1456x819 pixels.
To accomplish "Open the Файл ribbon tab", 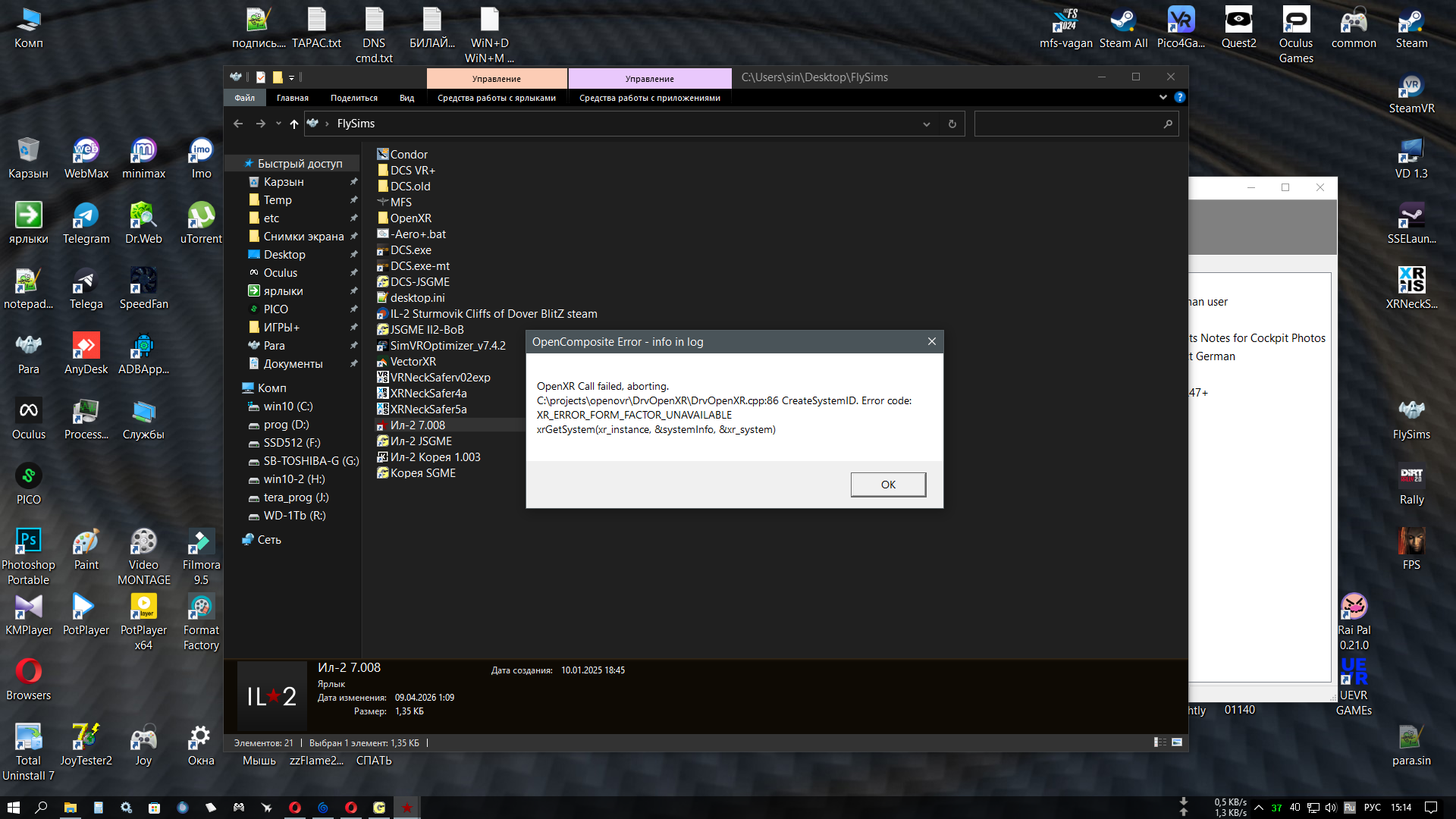I will [x=244, y=98].
